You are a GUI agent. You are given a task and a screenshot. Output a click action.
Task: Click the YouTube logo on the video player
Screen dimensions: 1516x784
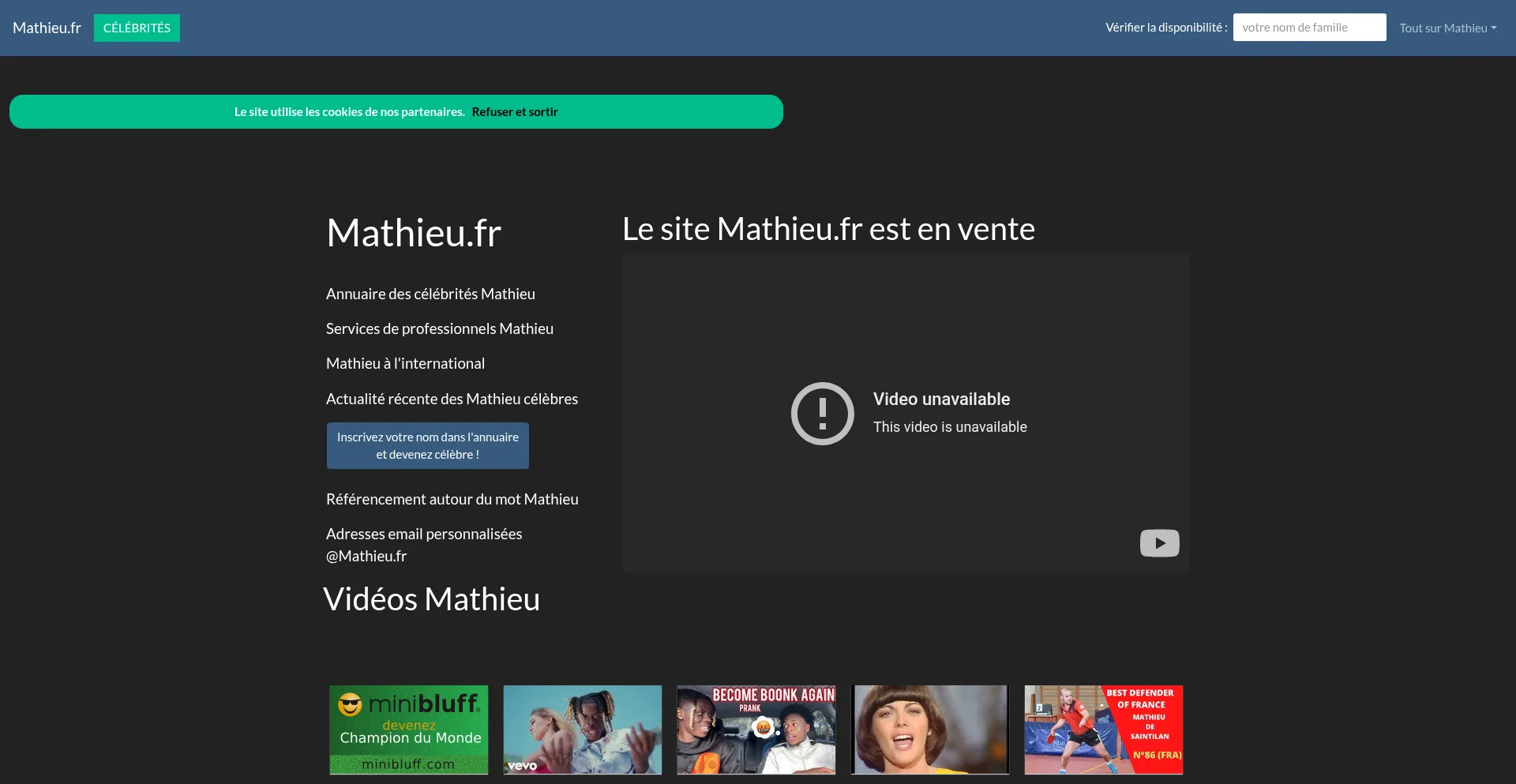[1158, 543]
